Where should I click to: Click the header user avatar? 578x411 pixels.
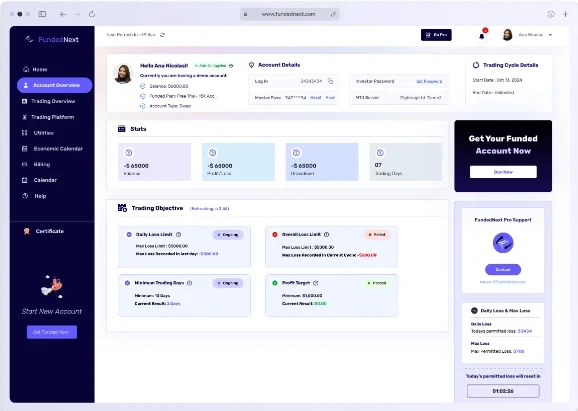click(508, 35)
